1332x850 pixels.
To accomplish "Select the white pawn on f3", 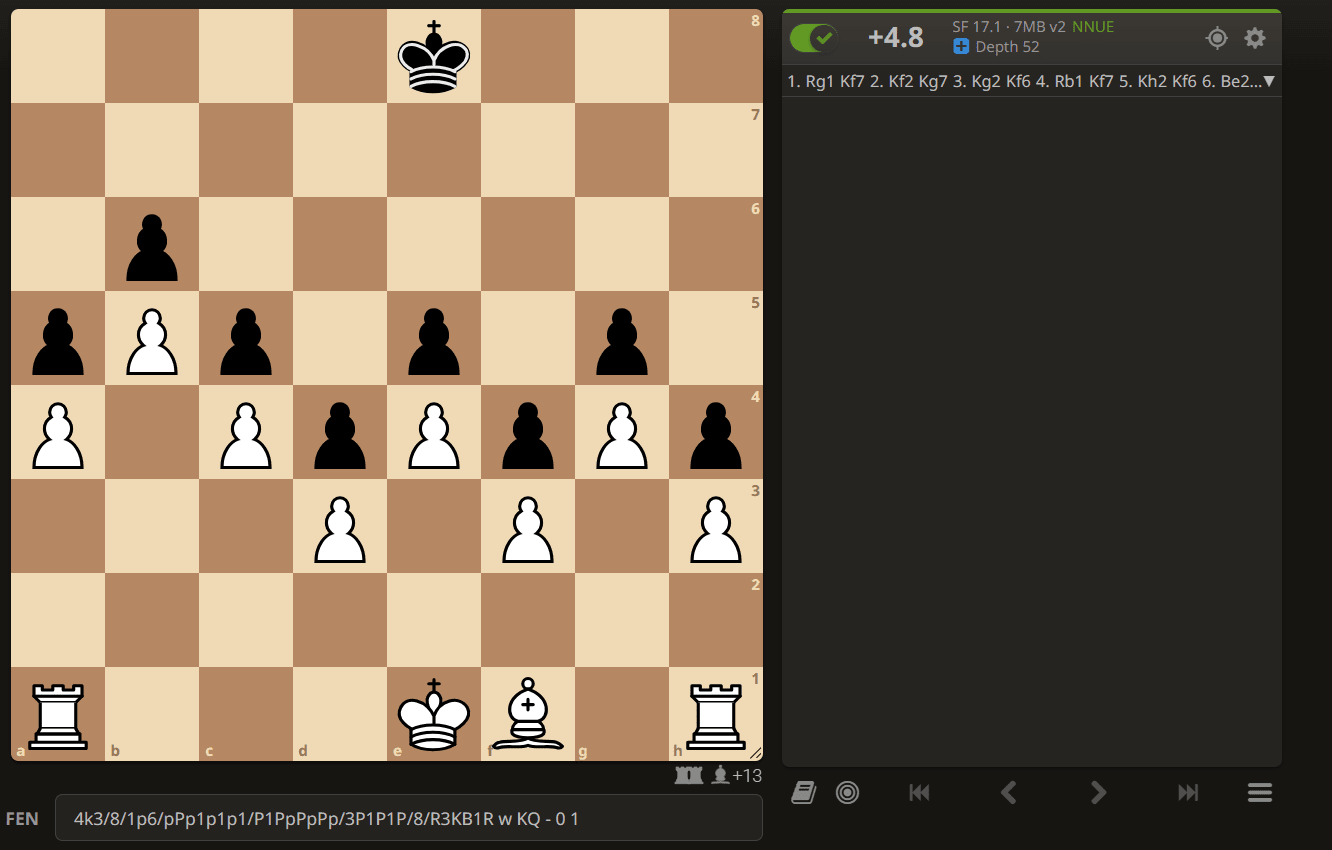I will pyautogui.click(x=528, y=527).
